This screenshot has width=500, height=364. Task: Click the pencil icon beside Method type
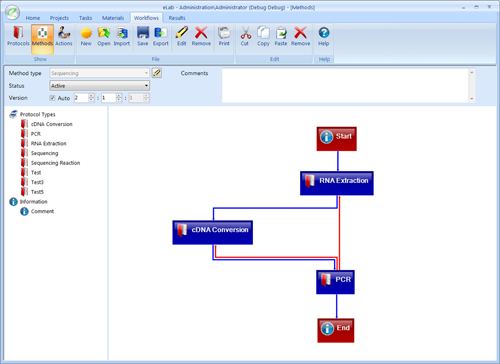[157, 73]
